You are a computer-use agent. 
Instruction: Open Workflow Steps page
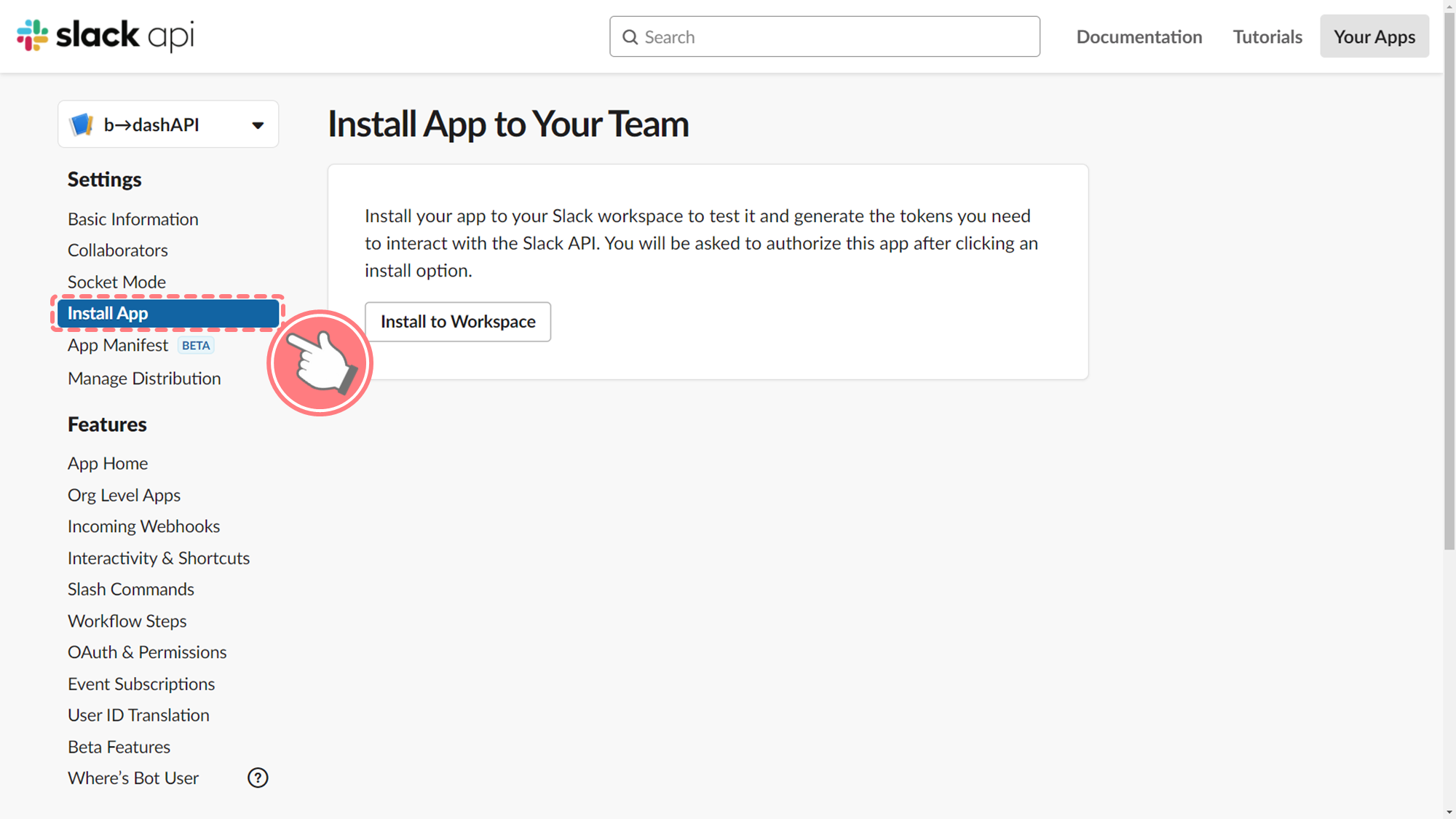(127, 621)
